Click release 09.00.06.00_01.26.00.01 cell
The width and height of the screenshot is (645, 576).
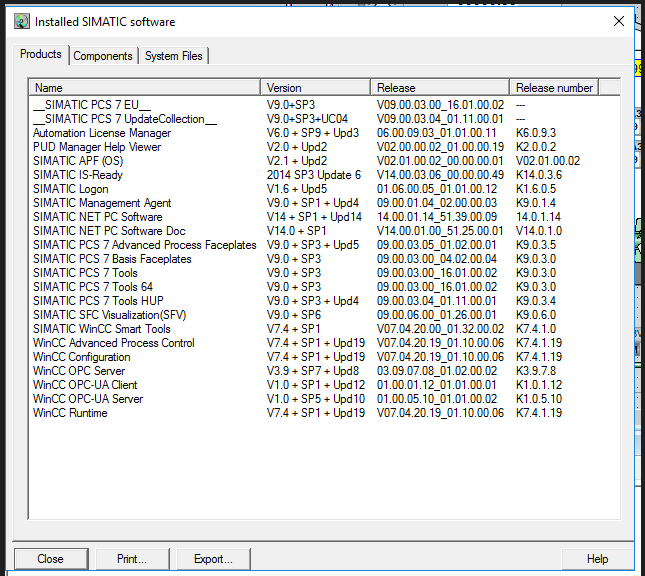coord(436,315)
